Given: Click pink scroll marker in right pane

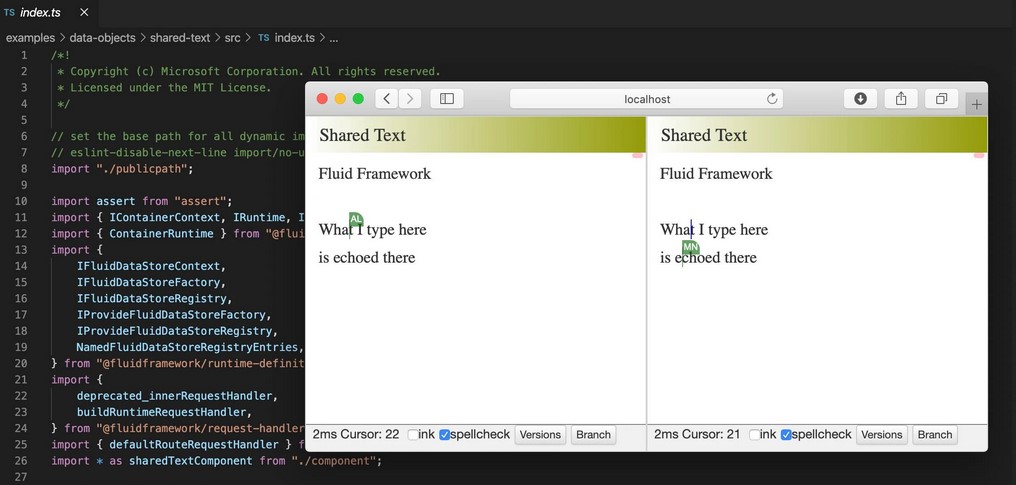Looking at the screenshot, I should coord(979,155).
